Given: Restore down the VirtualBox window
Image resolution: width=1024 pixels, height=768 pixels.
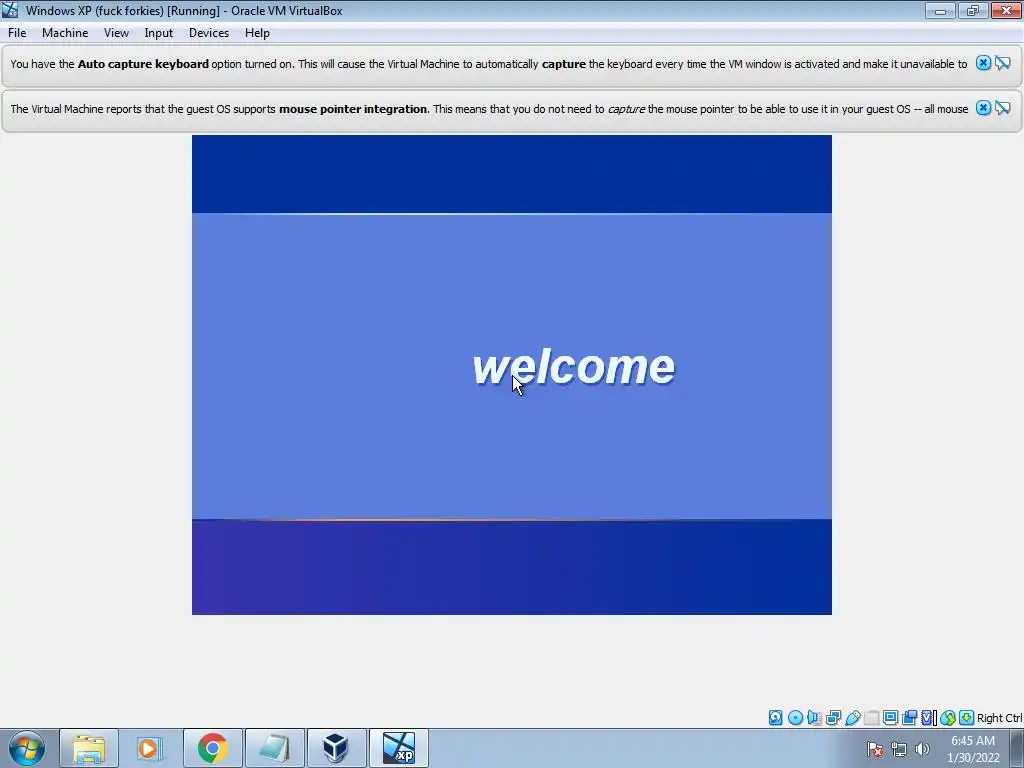Looking at the screenshot, I should (x=973, y=10).
